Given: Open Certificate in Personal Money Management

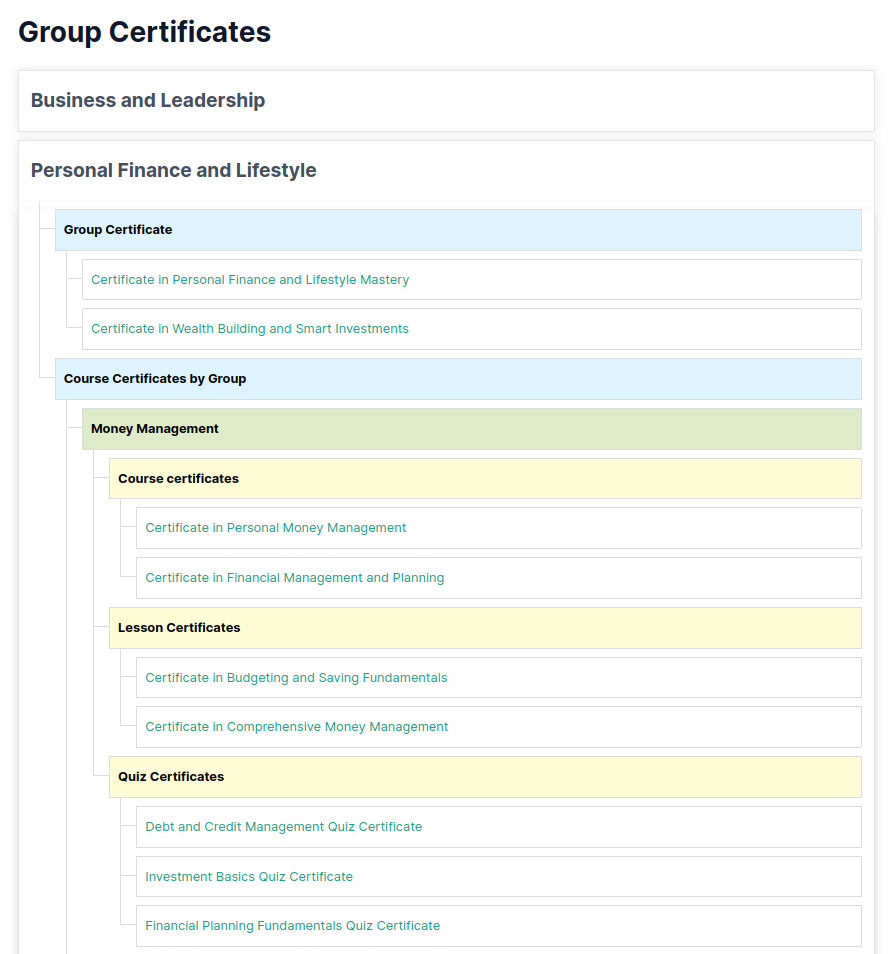Looking at the screenshot, I should pyautogui.click(x=276, y=528).
